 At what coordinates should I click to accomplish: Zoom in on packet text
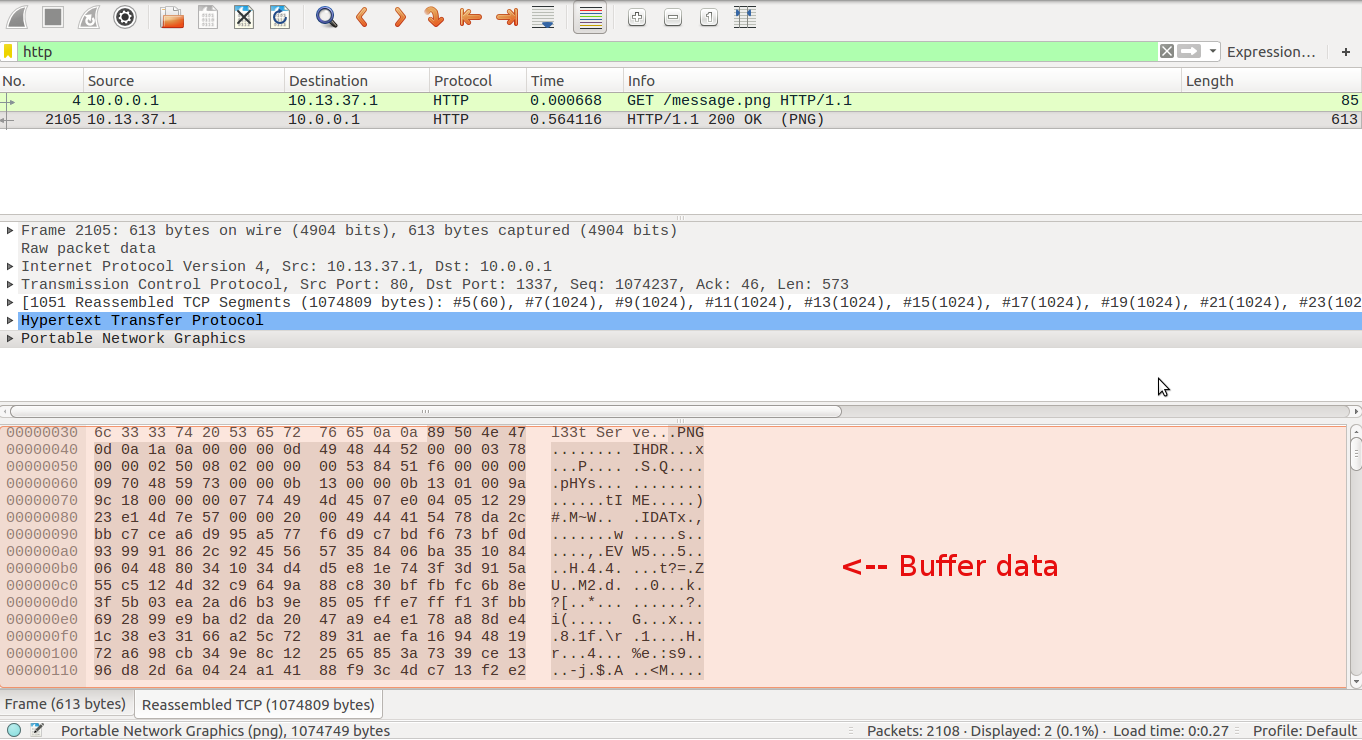click(637, 16)
